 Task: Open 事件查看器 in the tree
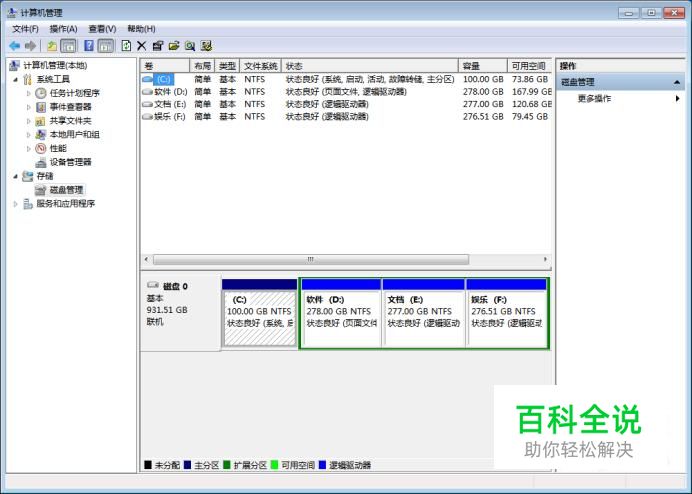(x=70, y=107)
